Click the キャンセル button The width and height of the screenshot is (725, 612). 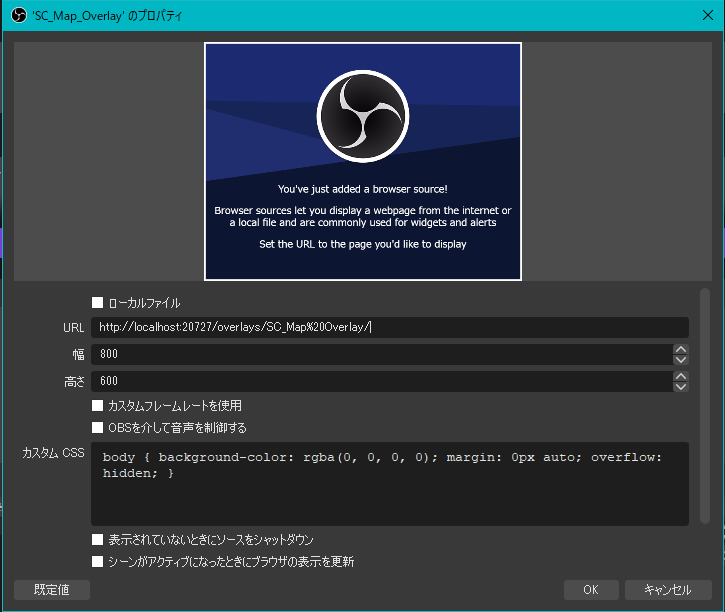[668, 590]
